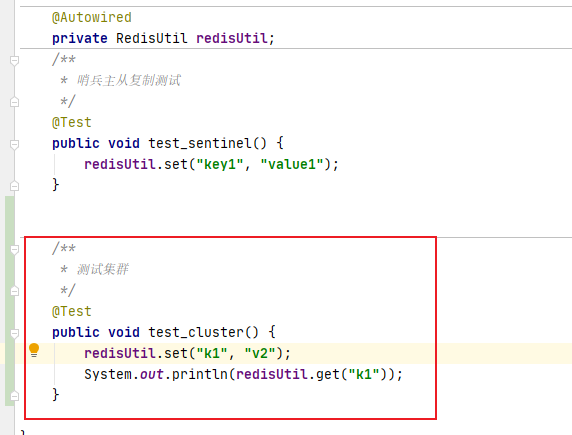Click the test_sentinel method name
The width and height of the screenshot is (572, 435).
coord(199,143)
